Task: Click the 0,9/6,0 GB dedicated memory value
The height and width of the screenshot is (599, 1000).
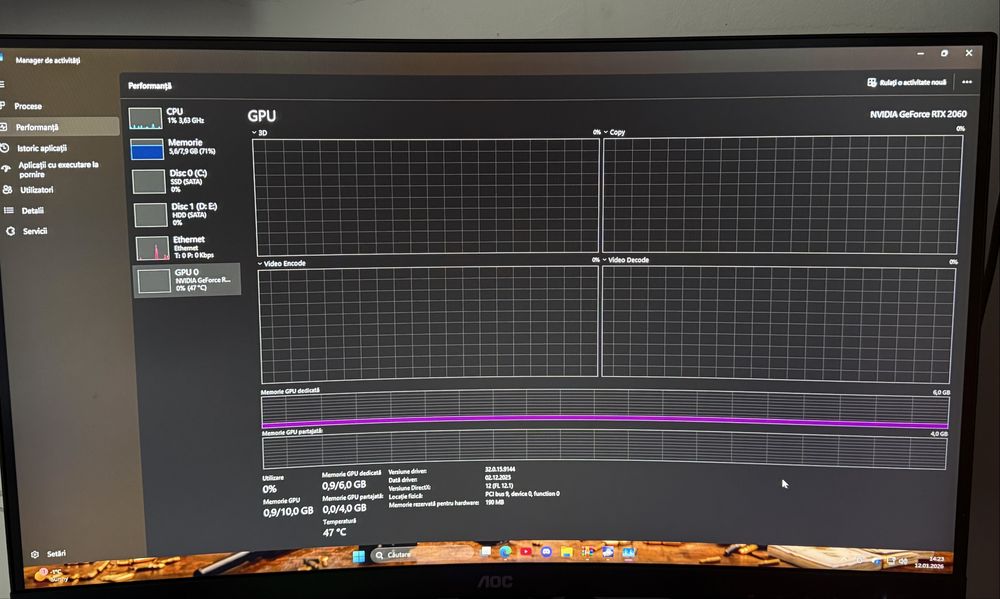Action: (x=344, y=485)
